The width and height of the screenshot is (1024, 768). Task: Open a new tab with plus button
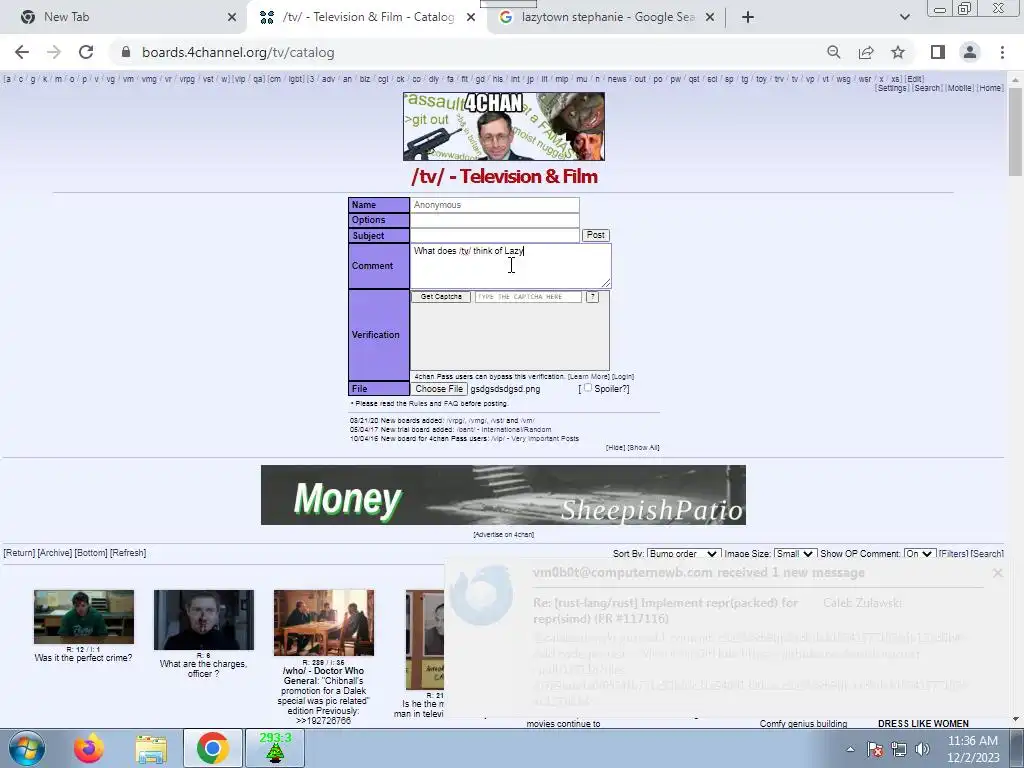coord(748,18)
